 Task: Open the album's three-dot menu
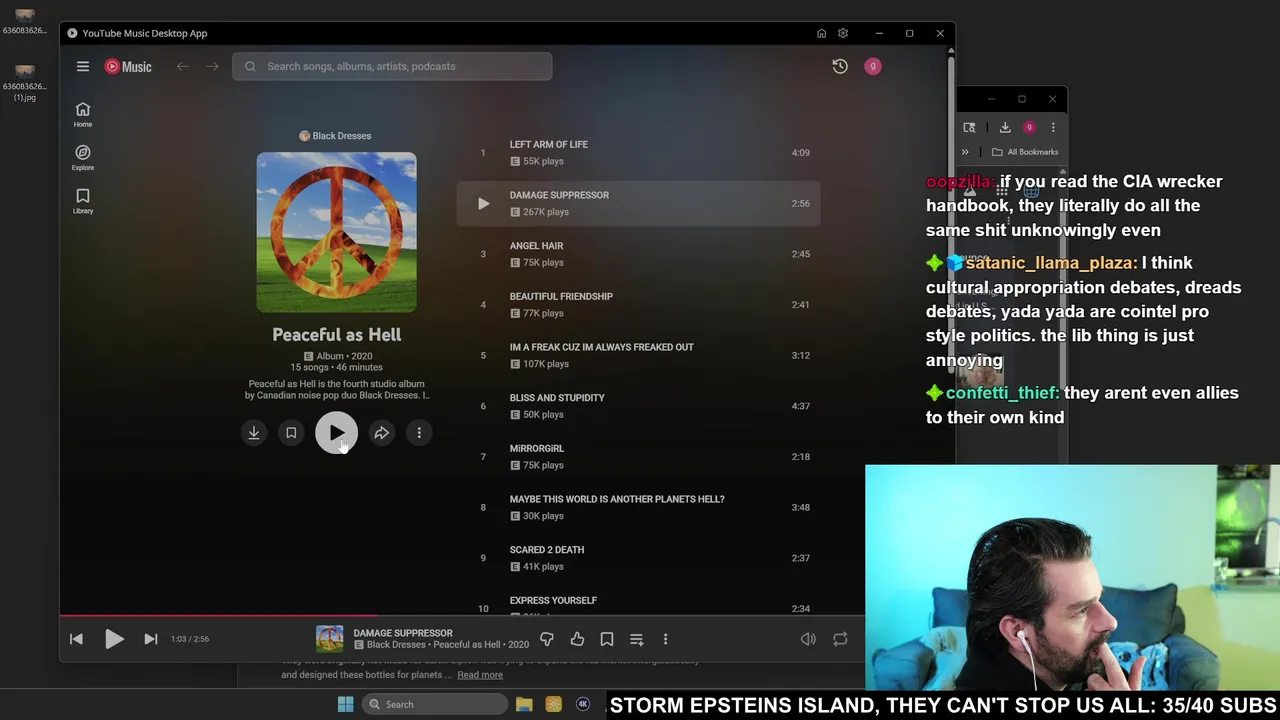point(419,433)
